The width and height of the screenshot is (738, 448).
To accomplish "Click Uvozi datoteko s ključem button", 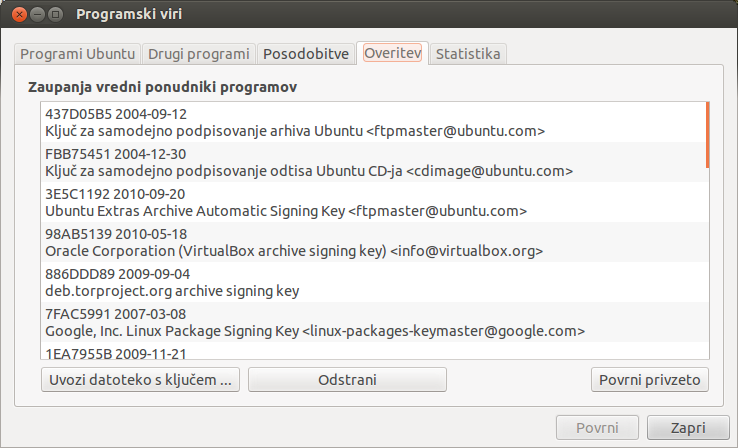I will tap(140, 380).
